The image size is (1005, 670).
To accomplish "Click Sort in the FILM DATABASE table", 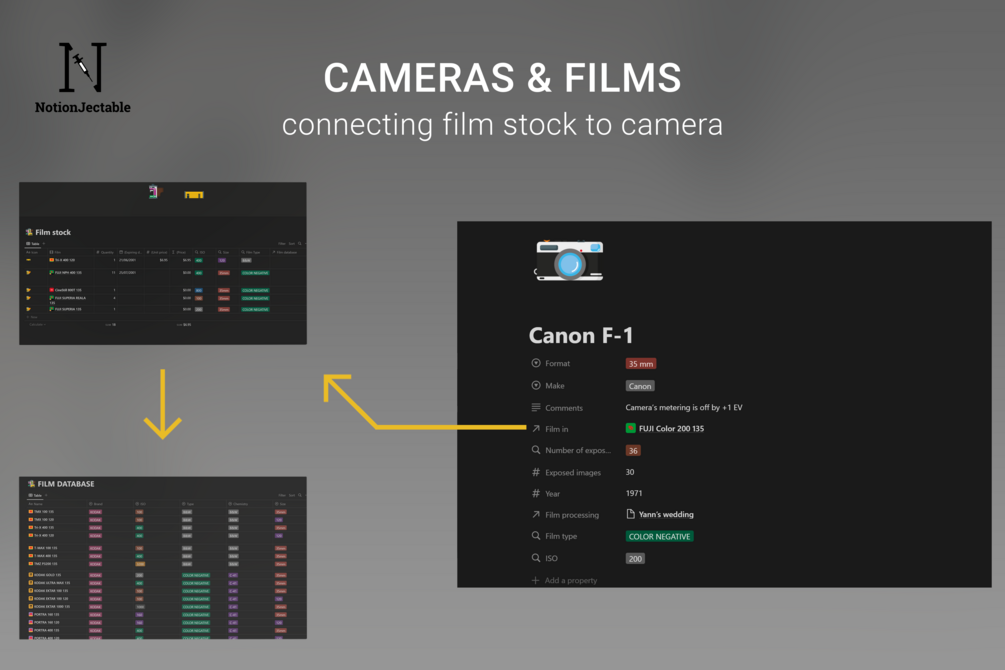I will pos(292,495).
